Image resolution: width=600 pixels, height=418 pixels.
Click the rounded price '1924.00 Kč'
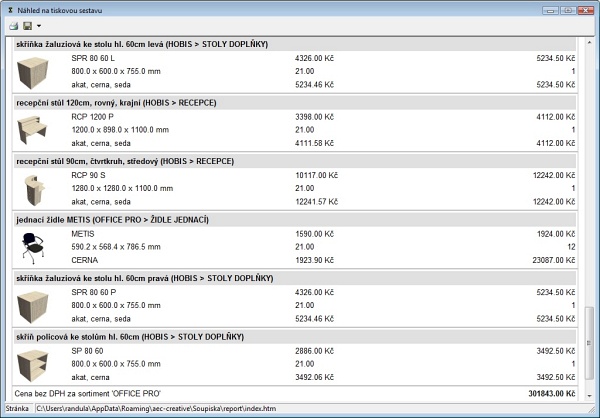(556, 234)
